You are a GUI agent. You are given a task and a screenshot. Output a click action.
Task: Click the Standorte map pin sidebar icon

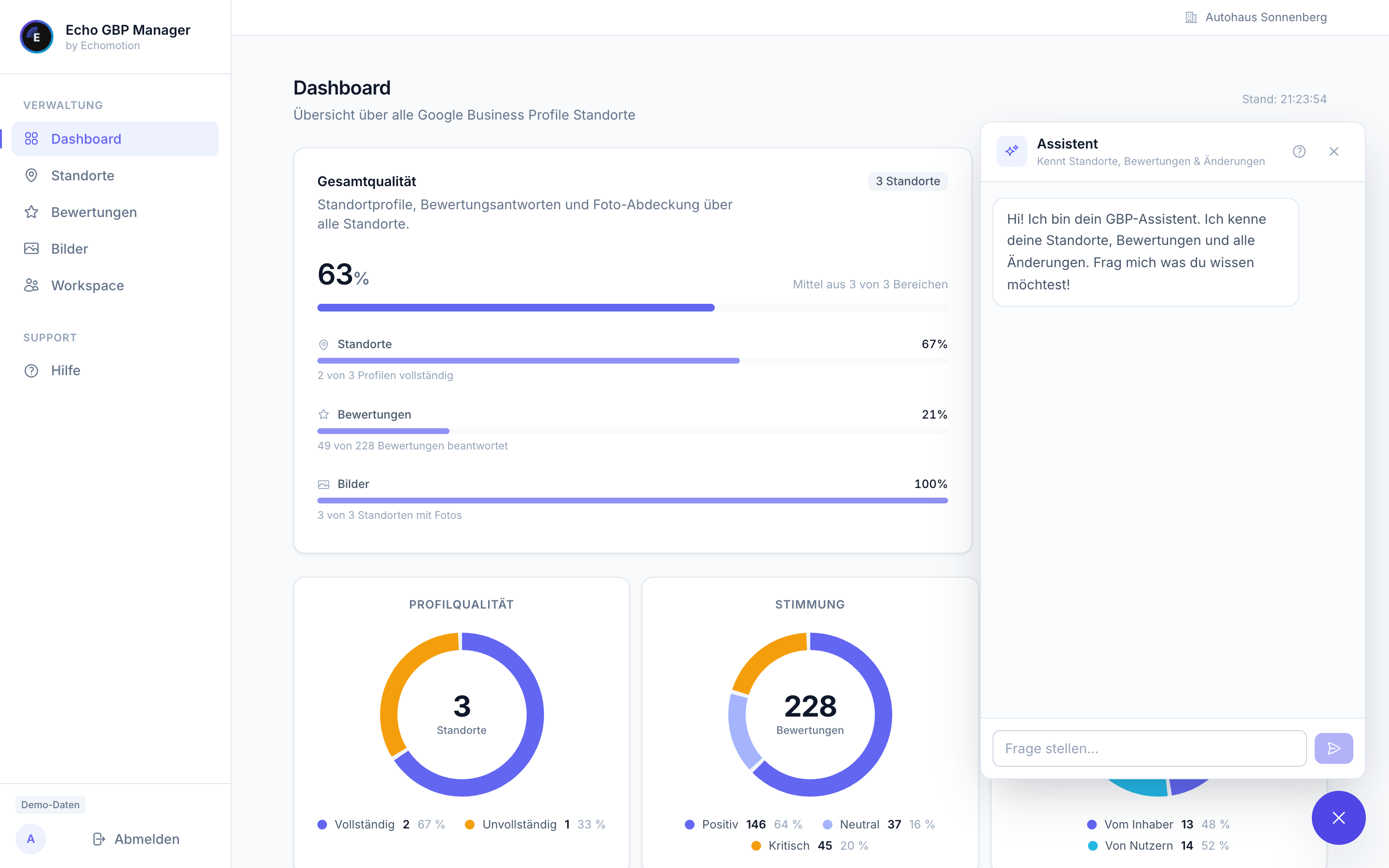click(x=31, y=176)
